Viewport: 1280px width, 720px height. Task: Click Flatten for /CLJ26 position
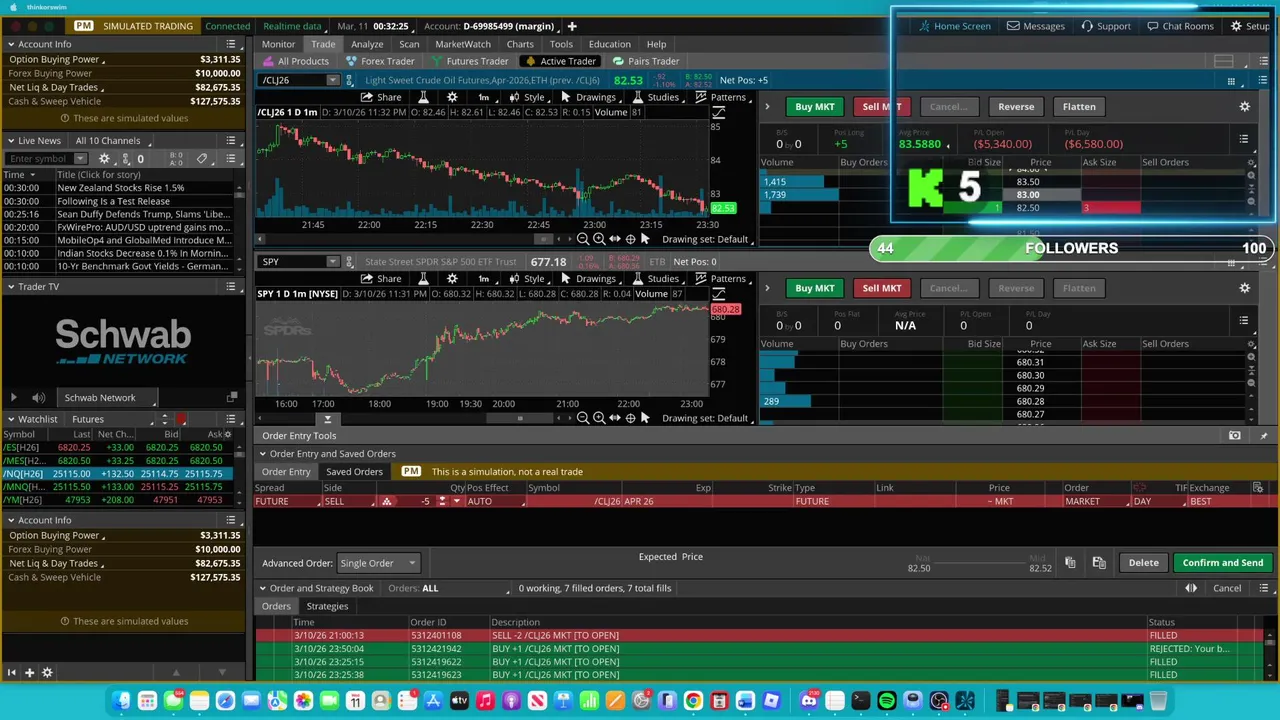pyautogui.click(x=1079, y=106)
